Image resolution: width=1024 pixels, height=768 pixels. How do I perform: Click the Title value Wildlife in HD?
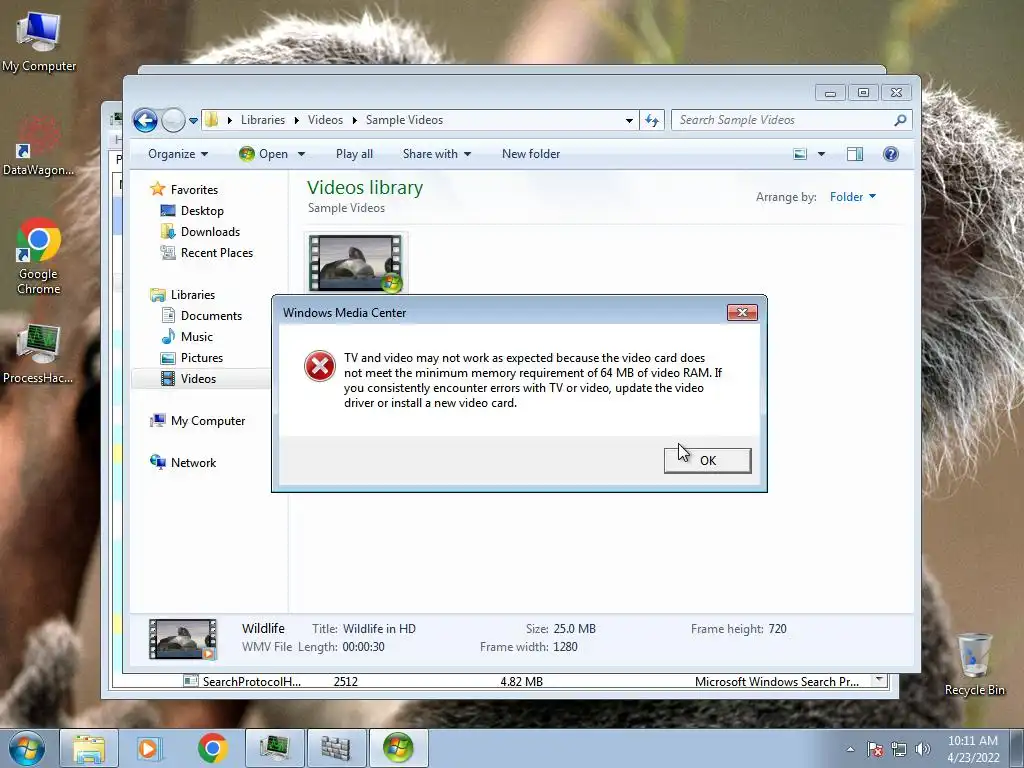click(379, 629)
